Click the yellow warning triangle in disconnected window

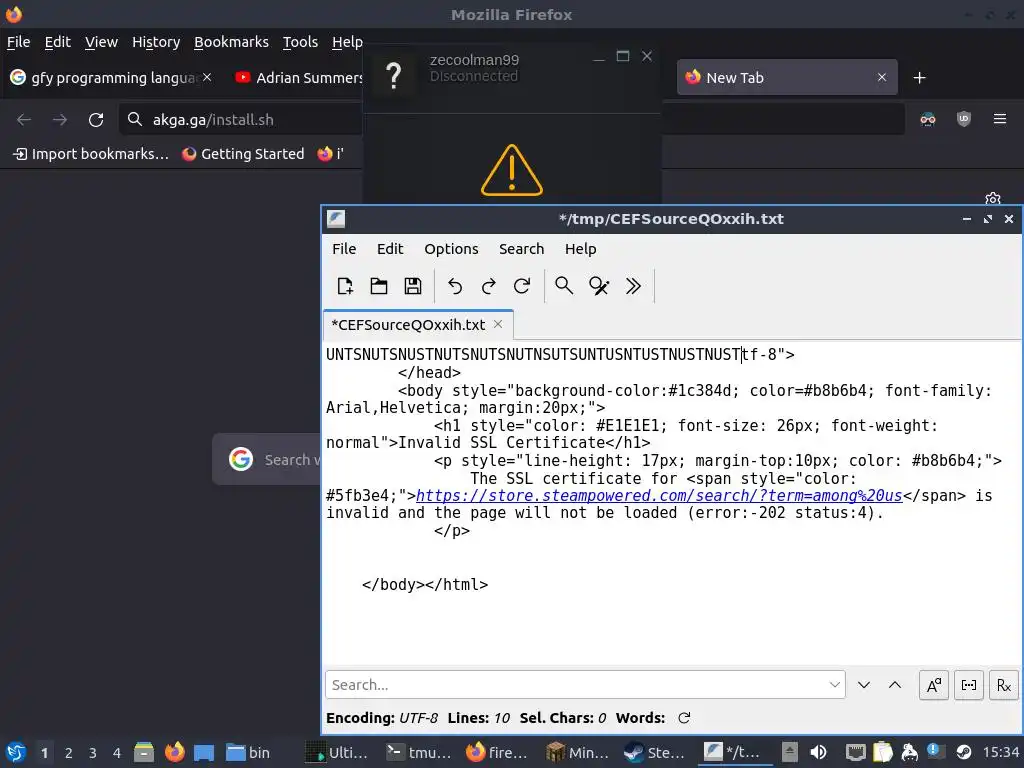[512, 170]
